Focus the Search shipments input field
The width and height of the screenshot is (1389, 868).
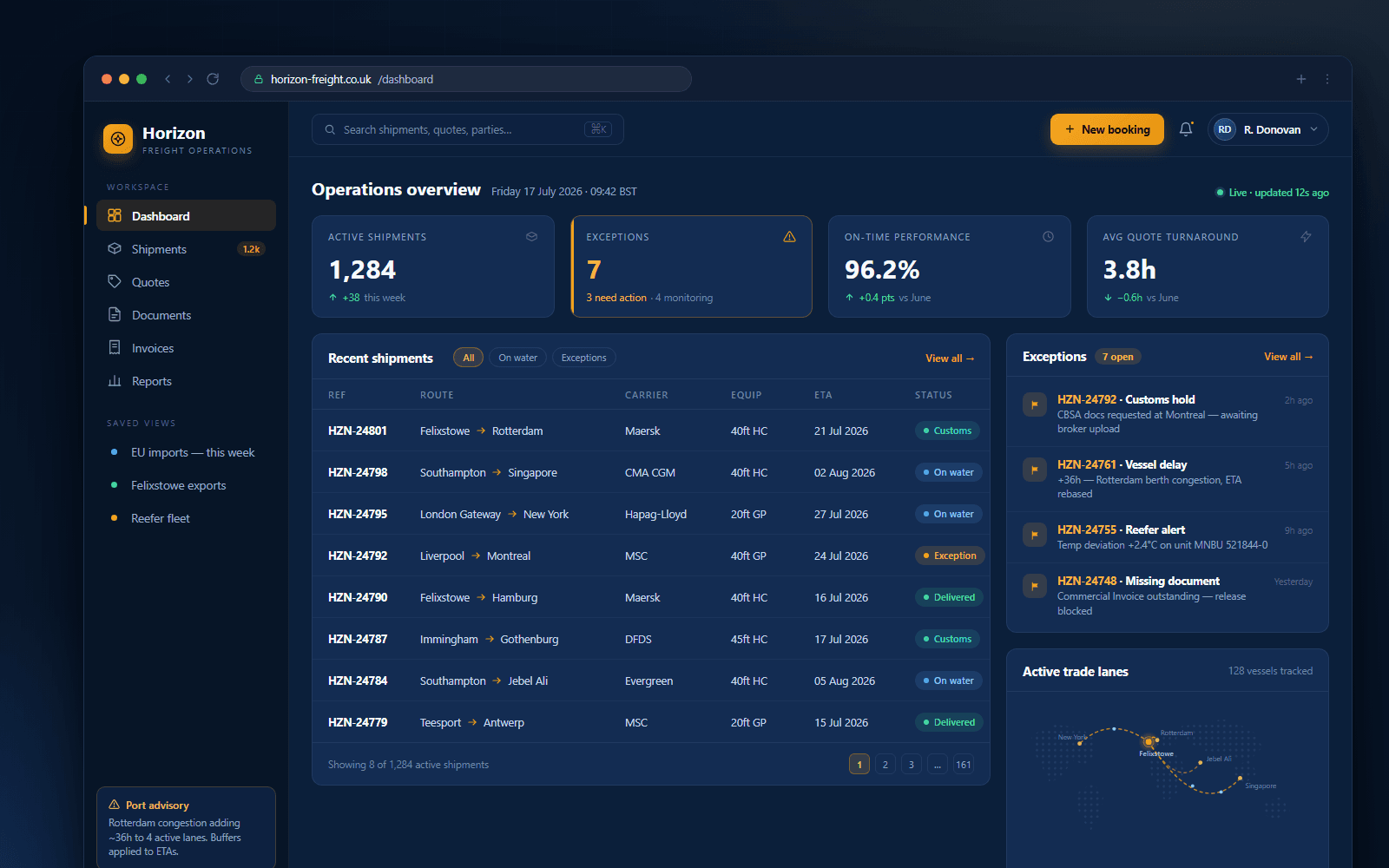468,129
